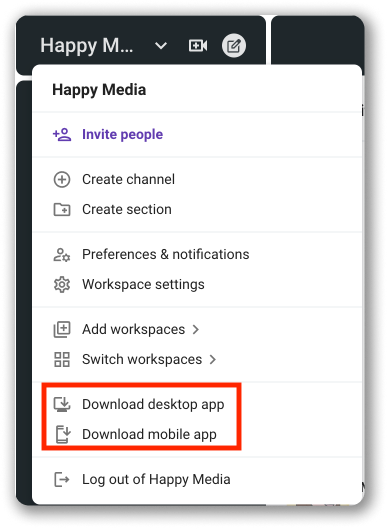Click the Download mobile app phone icon
The width and height of the screenshot is (388, 529).
(62, 434)
